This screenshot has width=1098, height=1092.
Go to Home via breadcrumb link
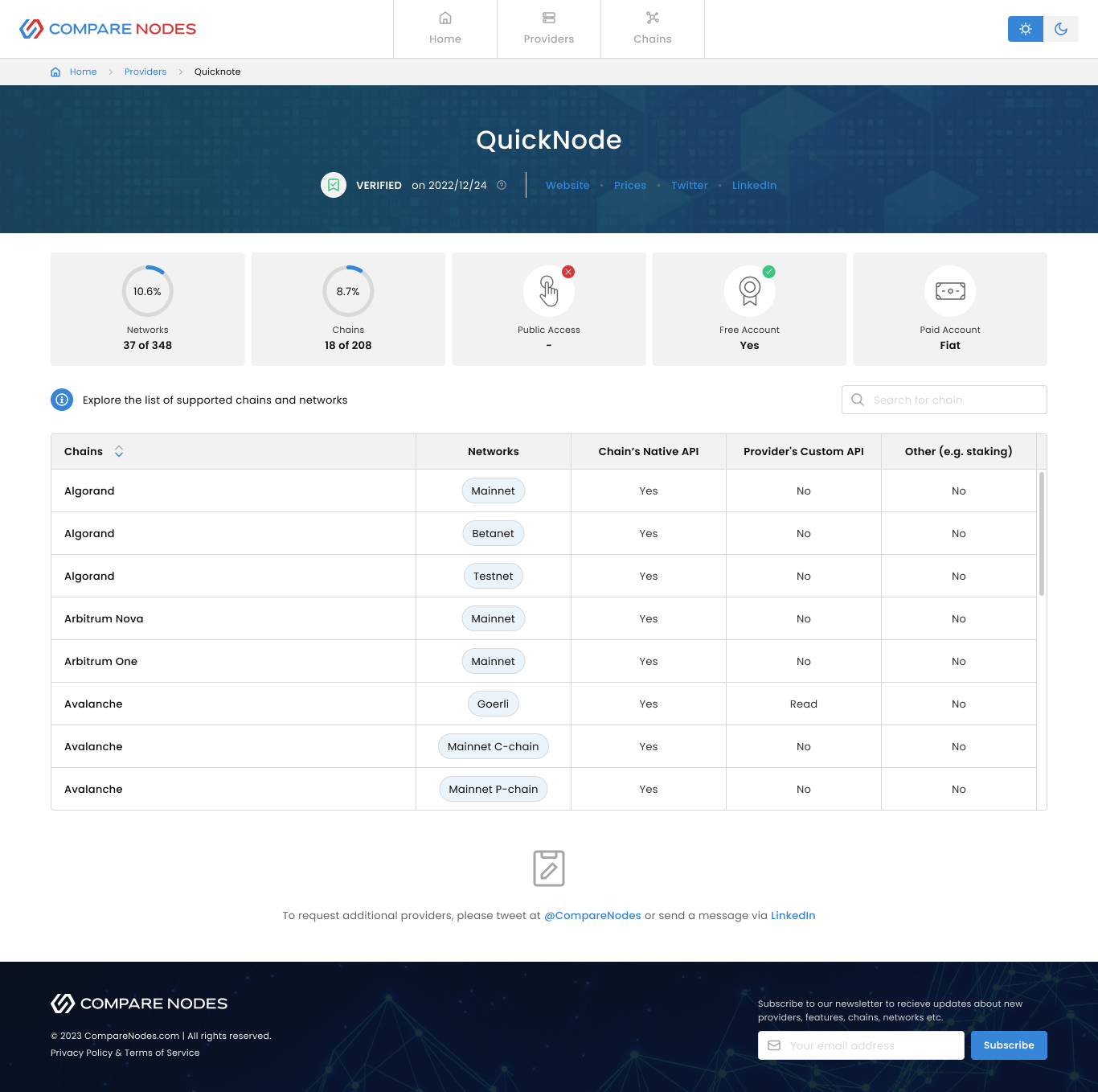click(x=83, y=72)
